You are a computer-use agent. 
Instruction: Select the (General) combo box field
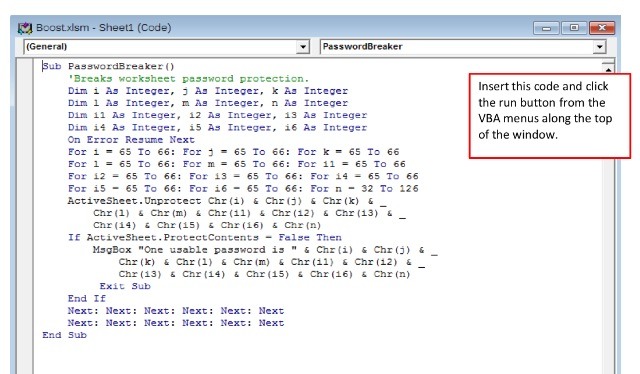(x=166, y=47)
